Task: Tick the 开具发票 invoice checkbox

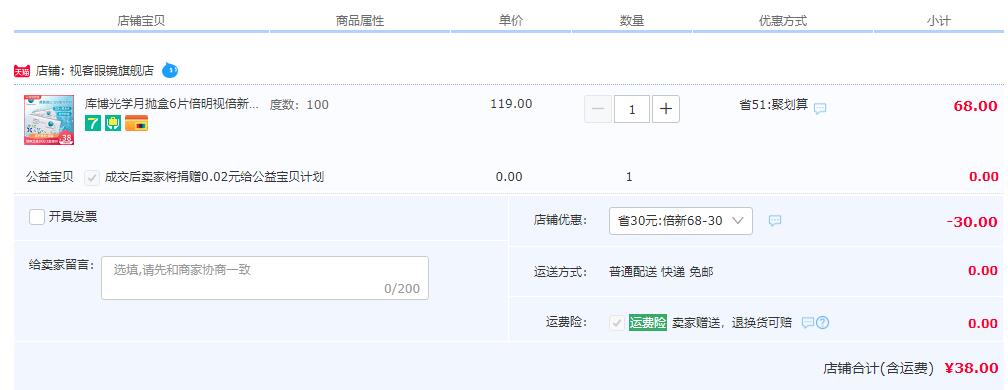Action: [x=37, y=217]
